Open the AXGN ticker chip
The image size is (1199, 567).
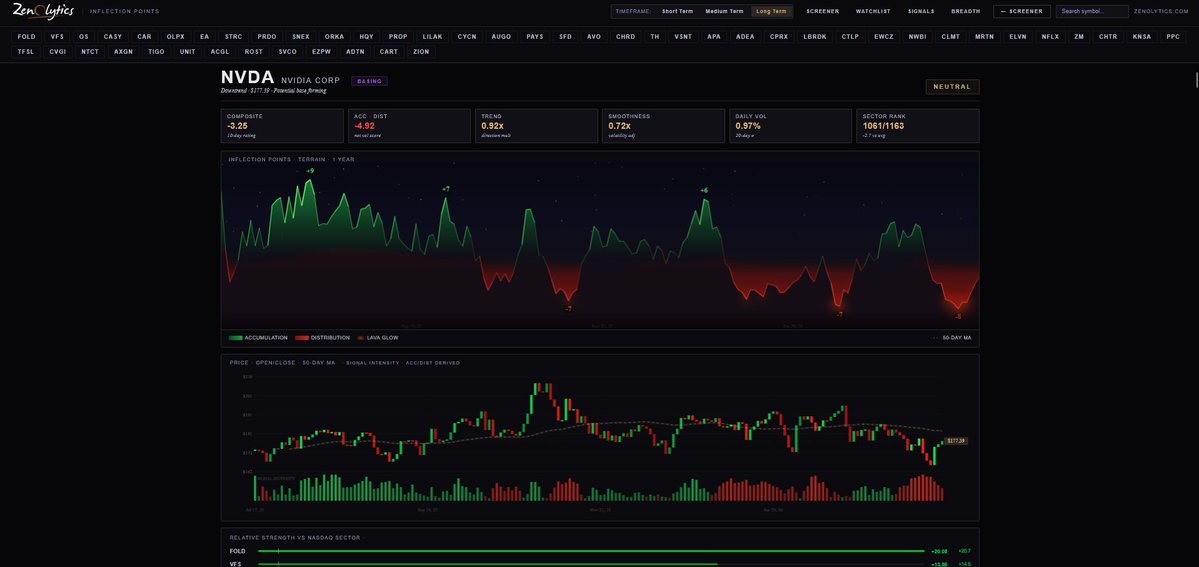click(x=123, y=52)
